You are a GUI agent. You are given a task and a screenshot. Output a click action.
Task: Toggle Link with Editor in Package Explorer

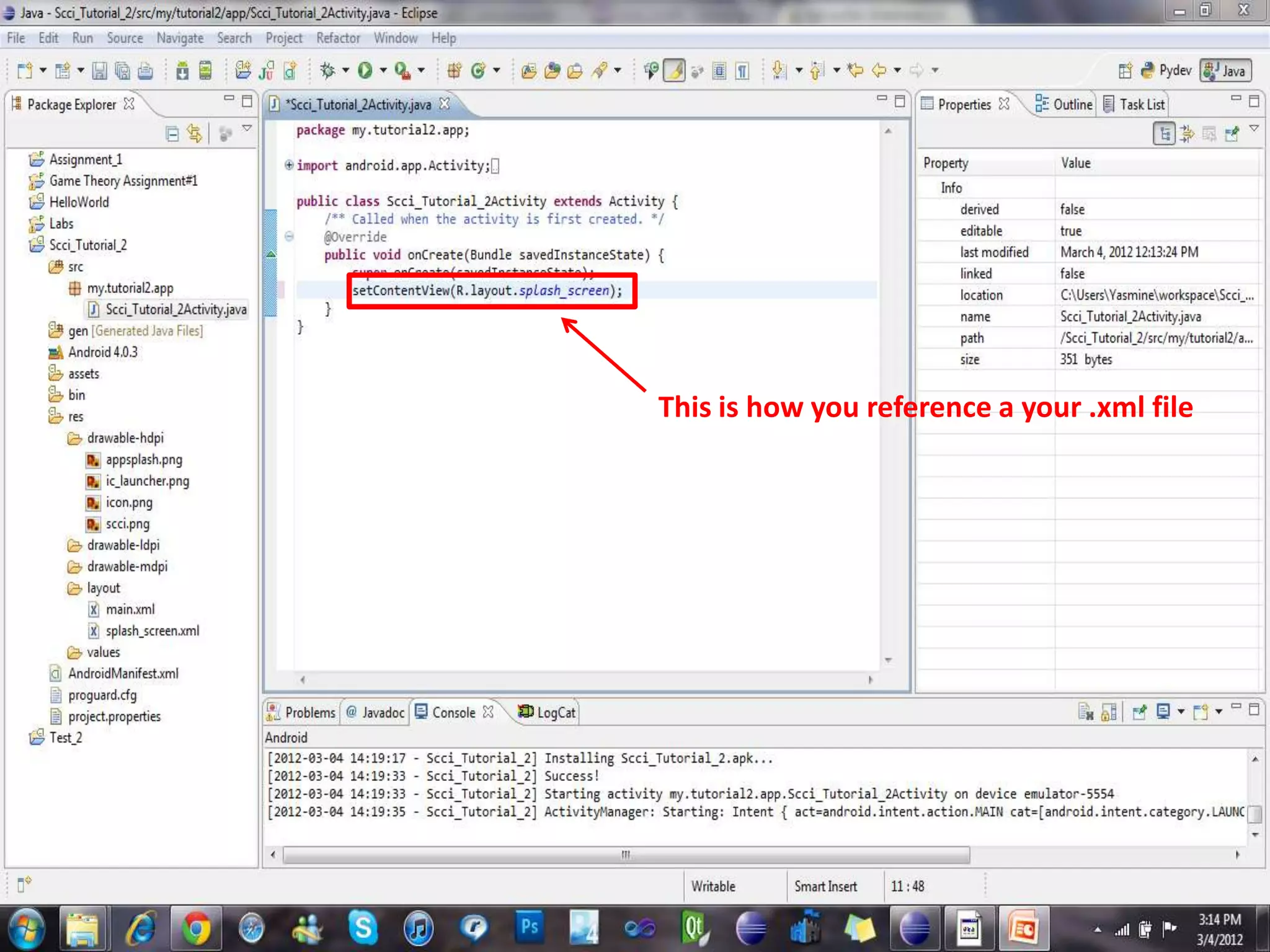point(195,133)
